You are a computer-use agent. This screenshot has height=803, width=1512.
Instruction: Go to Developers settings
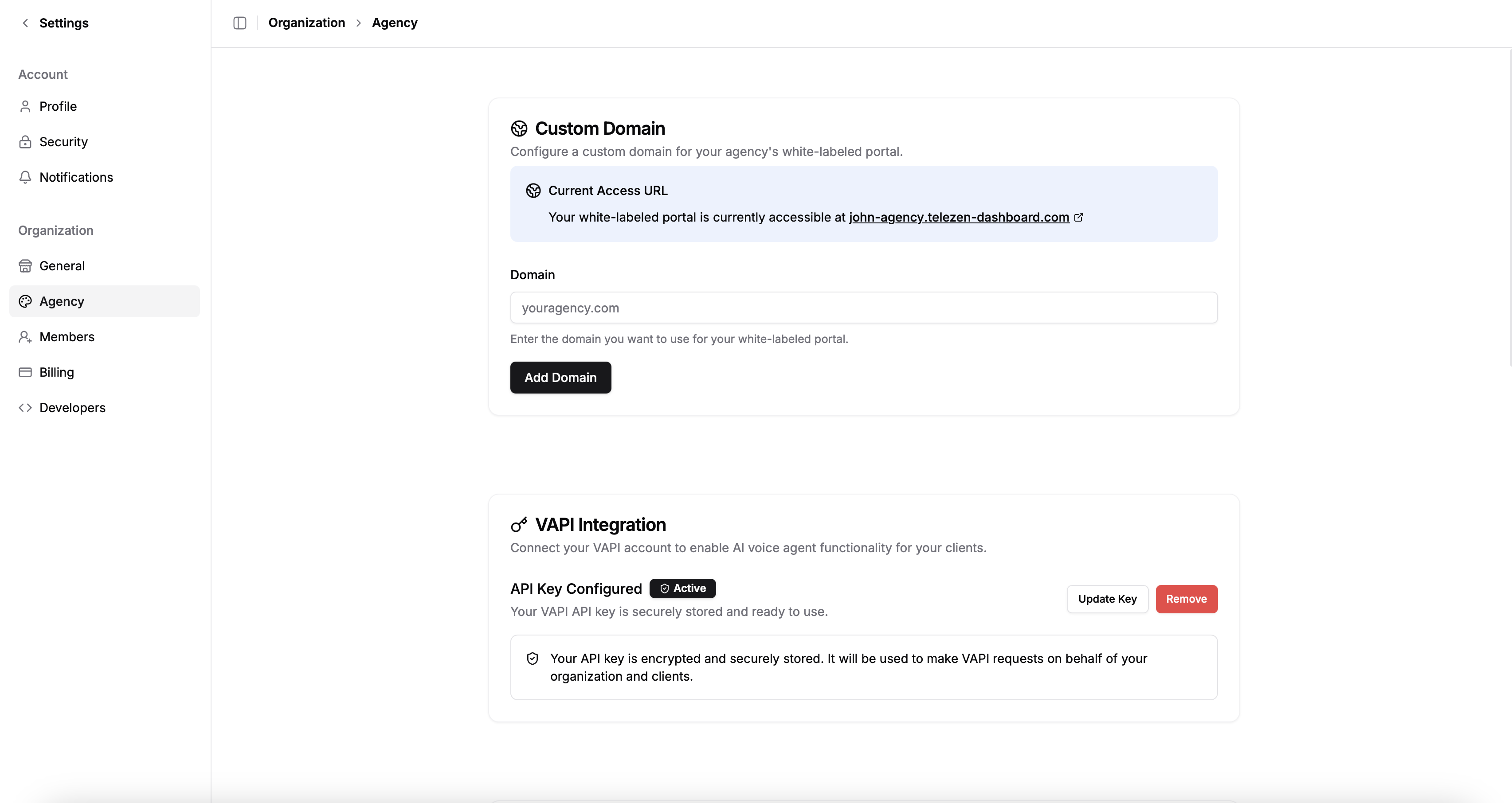pyautogui.click(x=105, y=408)
